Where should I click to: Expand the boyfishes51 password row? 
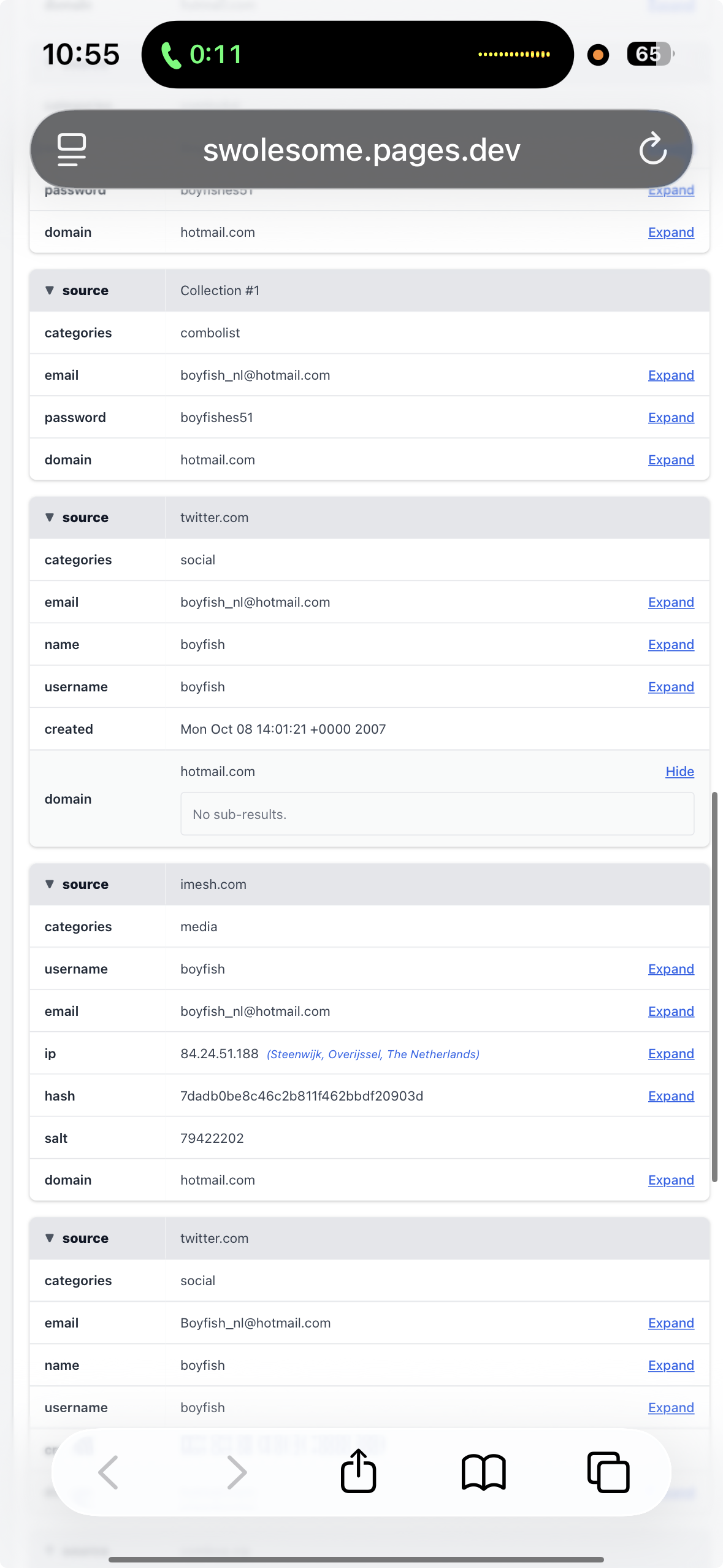(671, 417)
